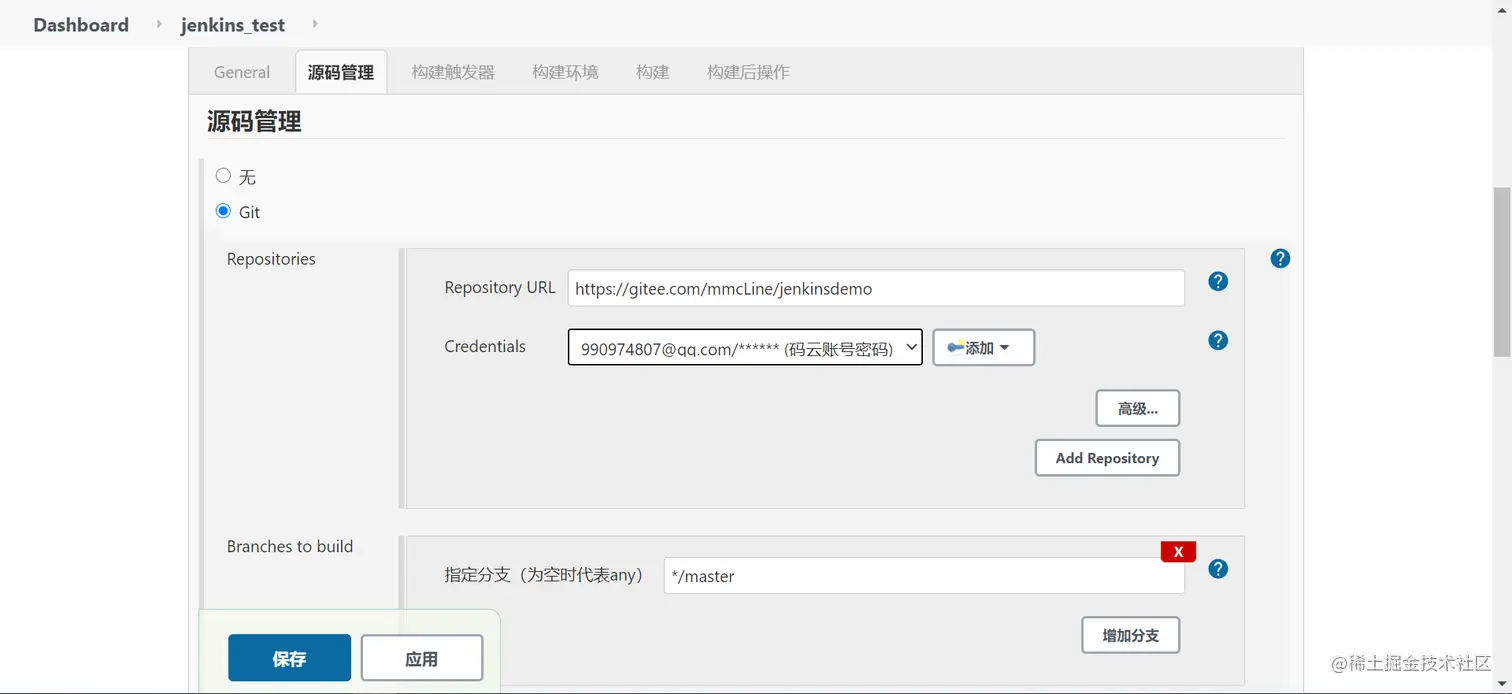1512x694 pixels.
Task: Apply changes with 应用 button
Action: tap(422, 658)
